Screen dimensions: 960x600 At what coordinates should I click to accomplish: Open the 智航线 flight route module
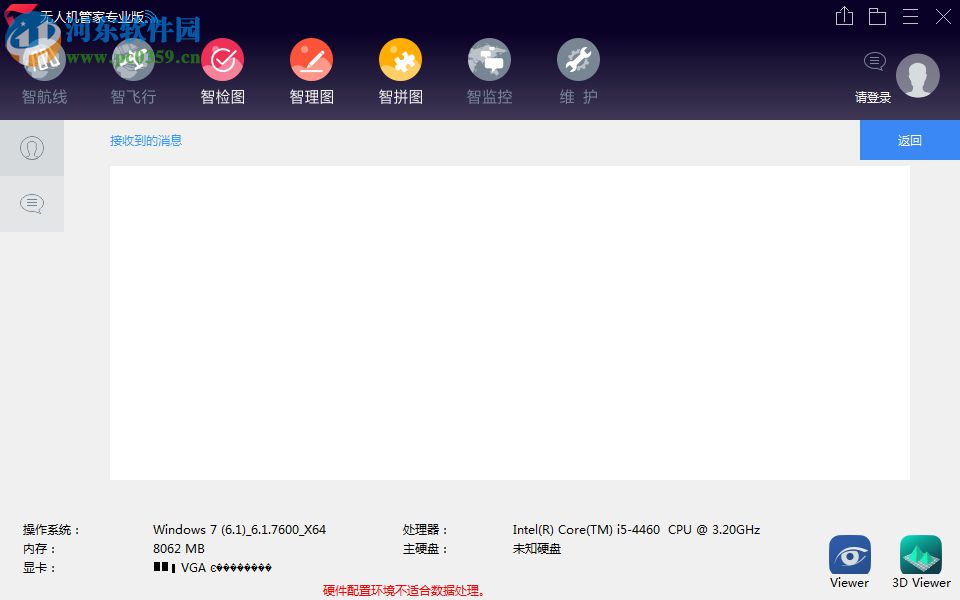pos(44,70)
